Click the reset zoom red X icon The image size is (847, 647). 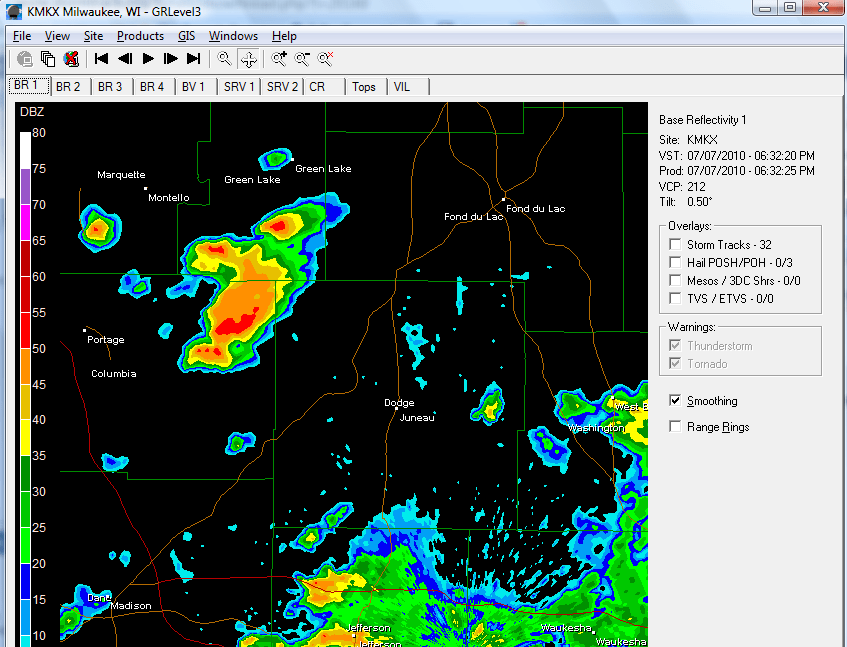point(325,58)
